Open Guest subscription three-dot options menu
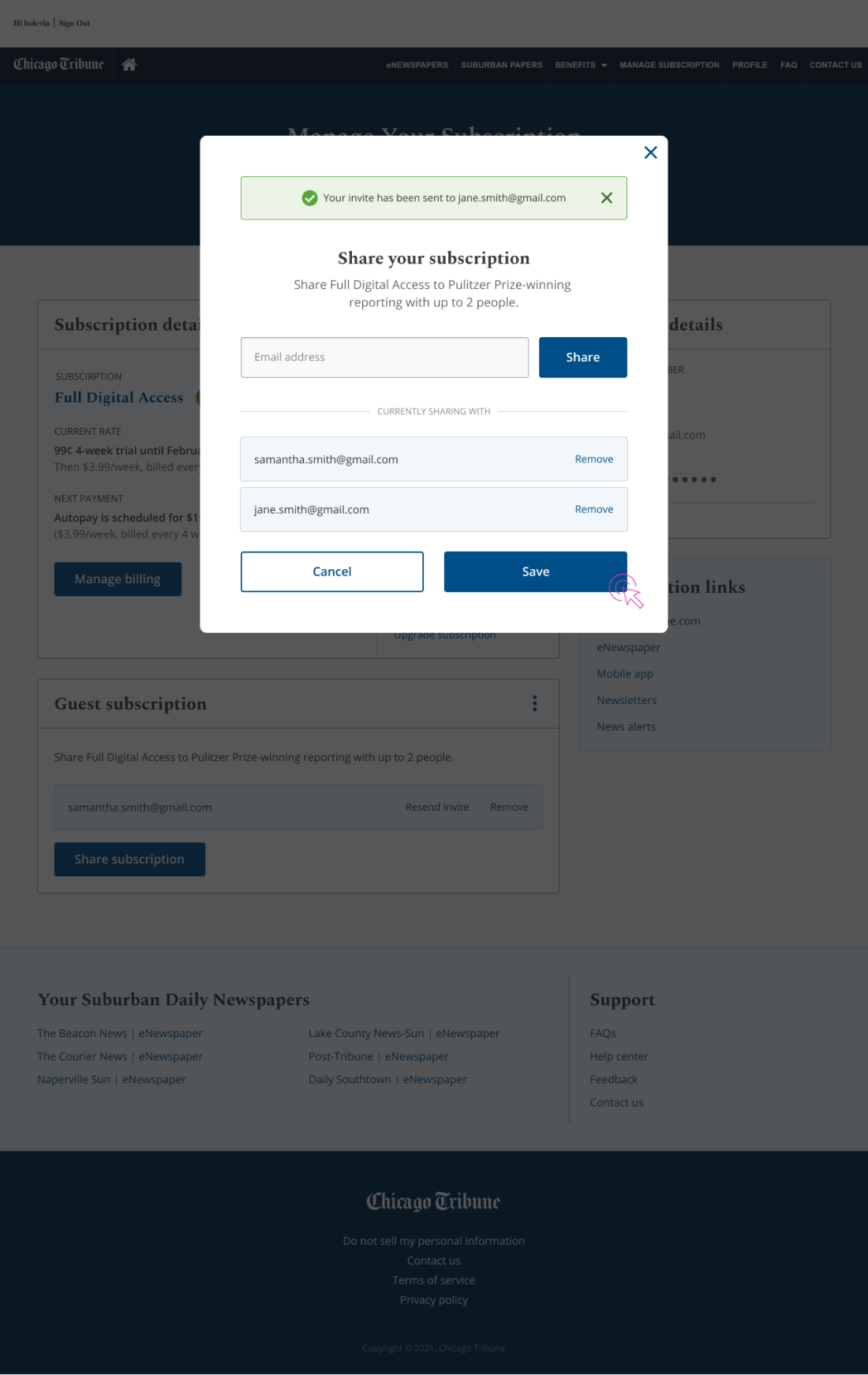Screen dimensions: 868x1375 pyautogui.click(x=534, y=703)
